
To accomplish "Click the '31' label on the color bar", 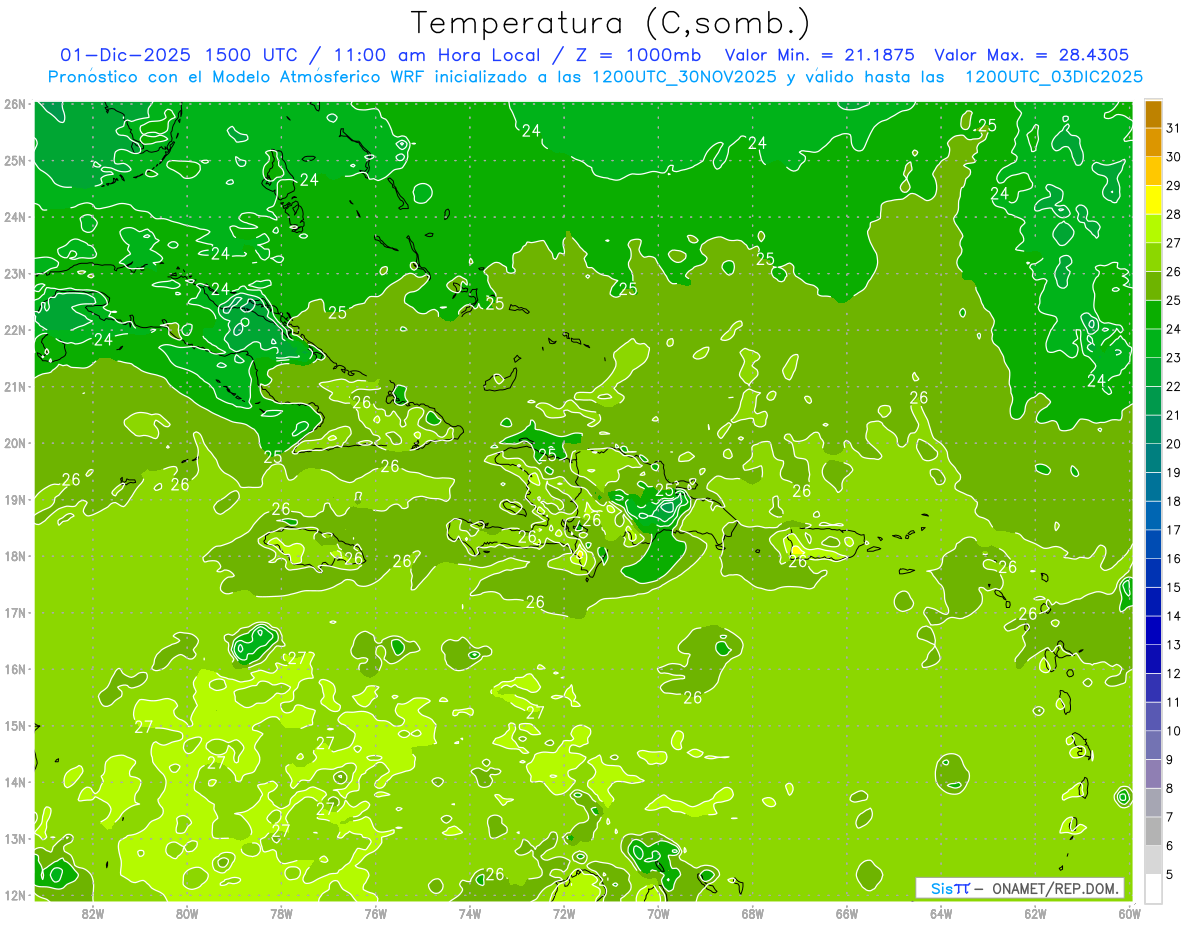I will pos(1173,128).
